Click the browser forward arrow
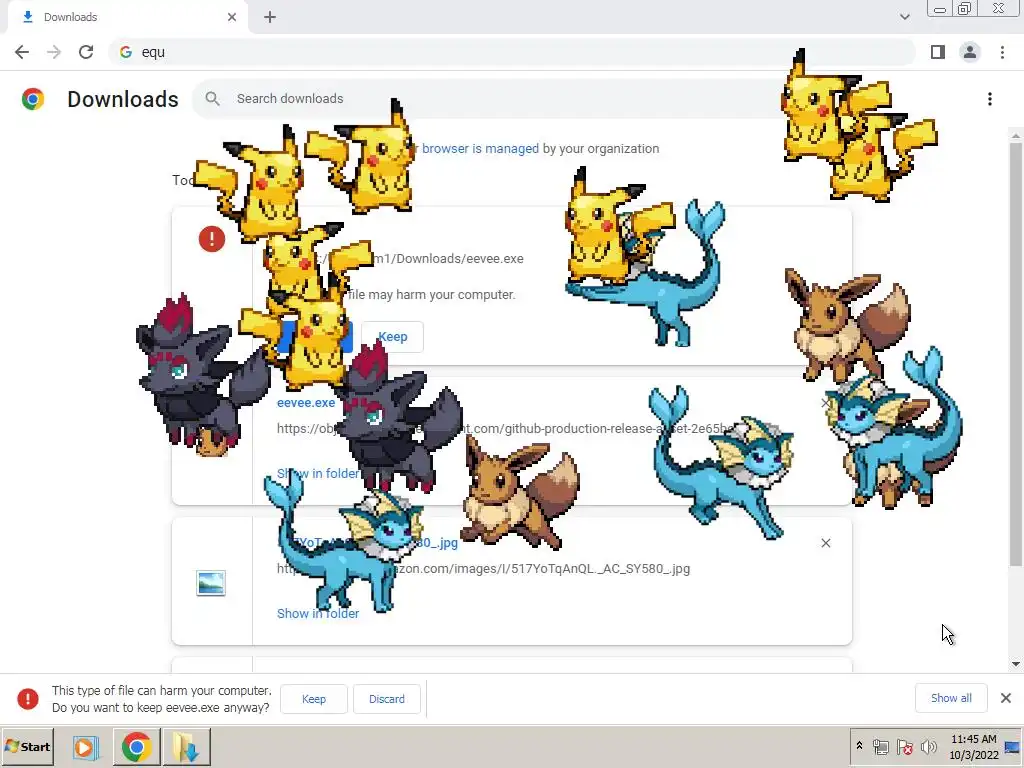 (54, 52)
